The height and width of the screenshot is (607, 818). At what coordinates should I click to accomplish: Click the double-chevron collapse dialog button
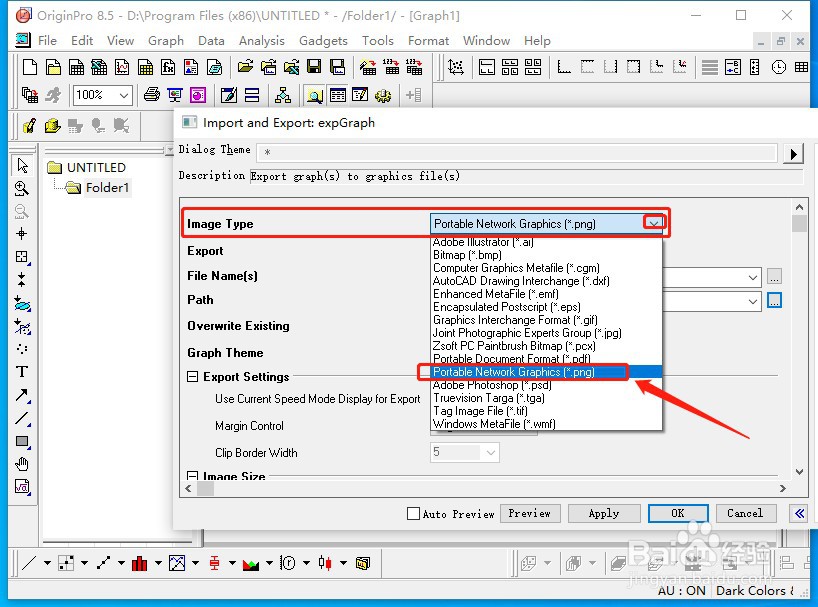click(799, 513)
